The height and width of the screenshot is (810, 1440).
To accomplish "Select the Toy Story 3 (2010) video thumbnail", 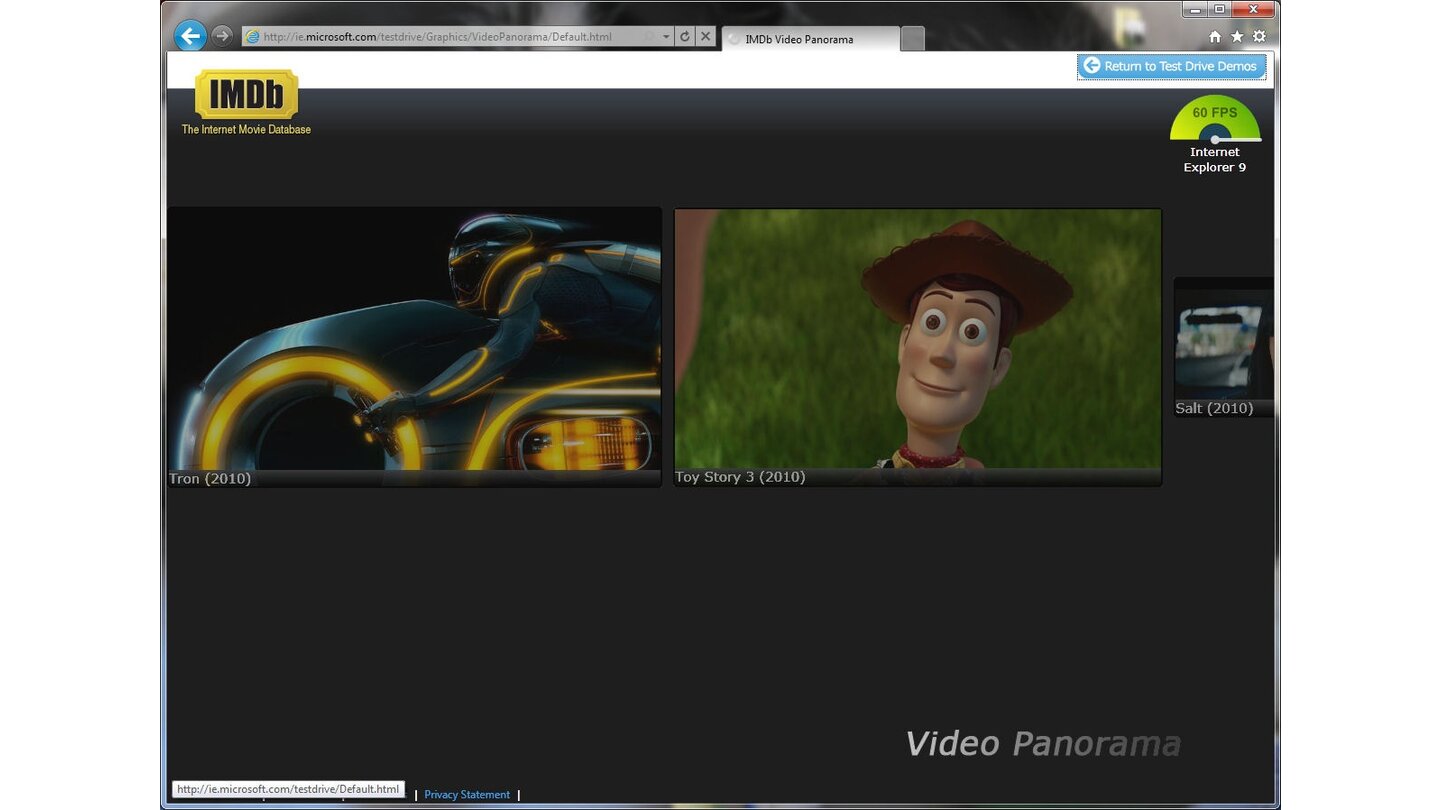I will click(918, 347).
